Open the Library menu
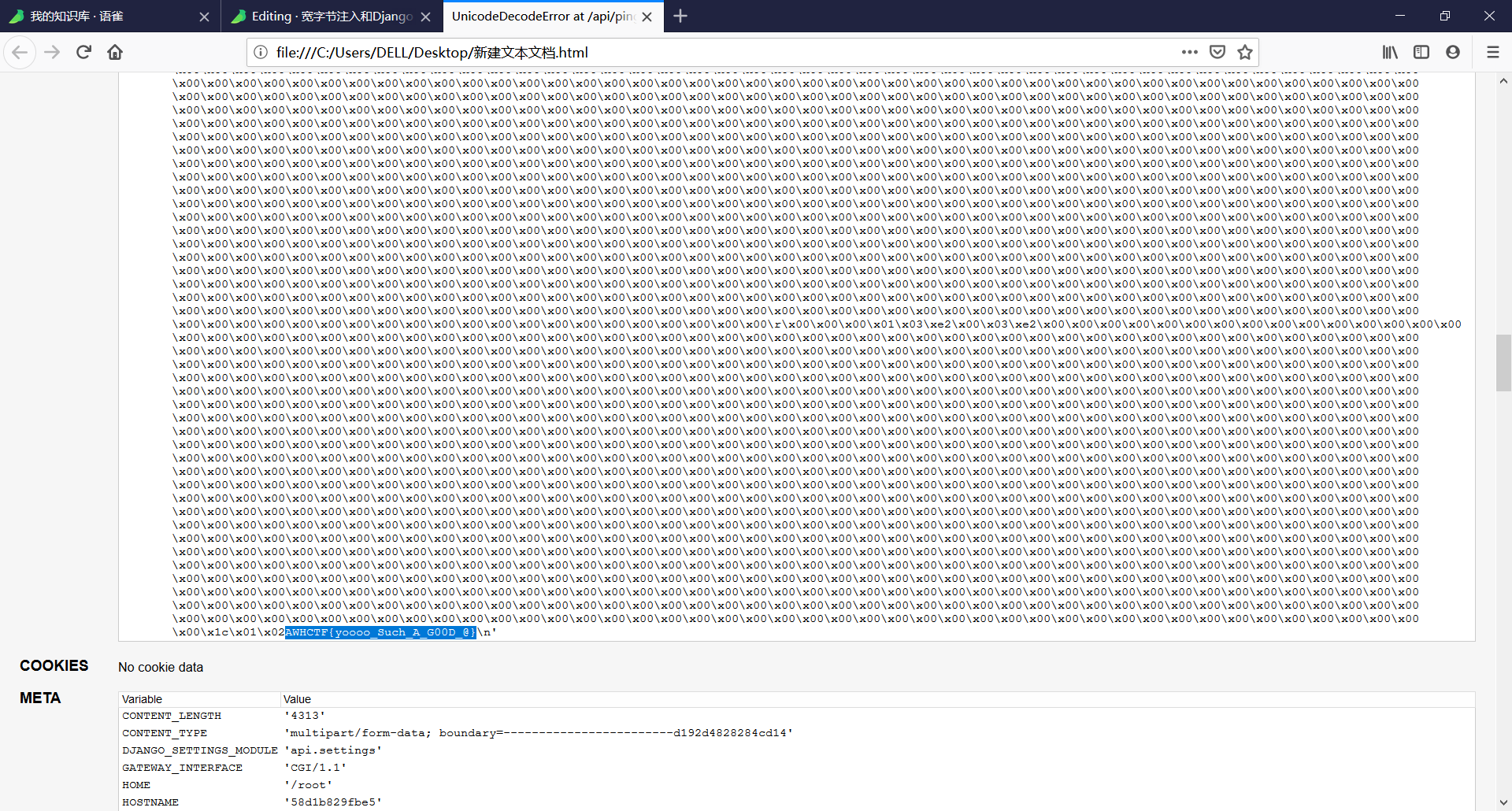The image size is (1512, 811). click(1390, 53)
